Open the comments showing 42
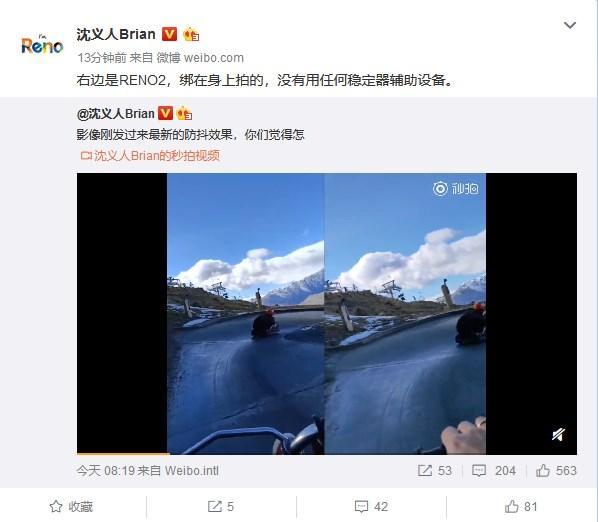Viewport: 598px width, 522px height. 371,506
